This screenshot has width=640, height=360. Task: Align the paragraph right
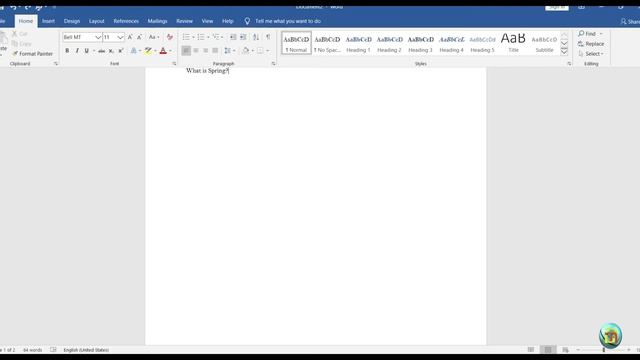(205, 51)
